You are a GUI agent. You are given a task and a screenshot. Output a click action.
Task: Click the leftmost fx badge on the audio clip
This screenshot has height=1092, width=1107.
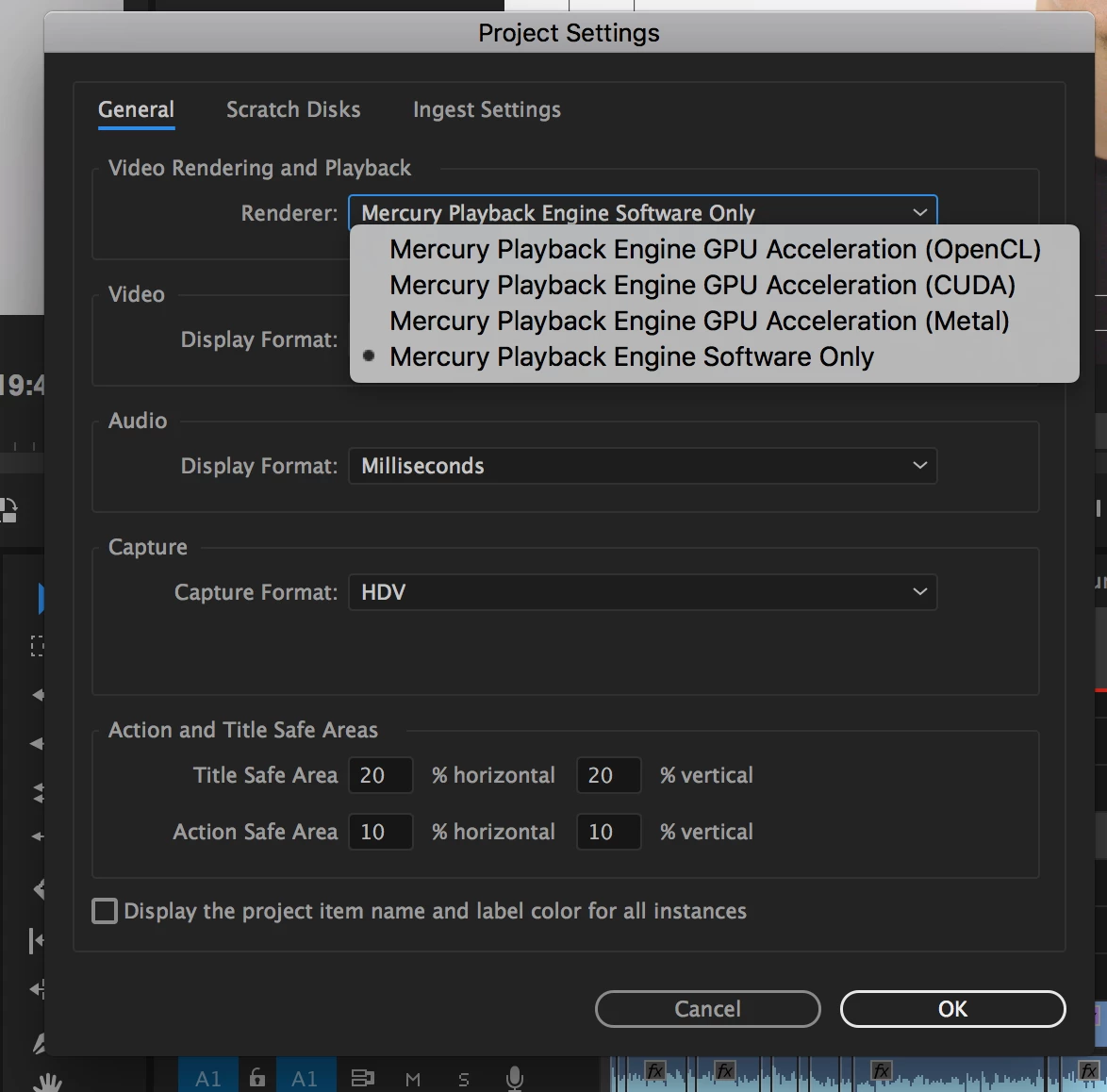(x=655, y=1071)
